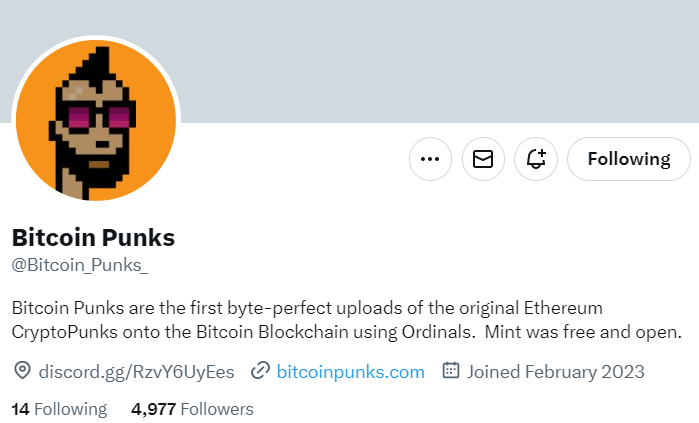Open the three-dot more options menu

(x=430, y=159)
